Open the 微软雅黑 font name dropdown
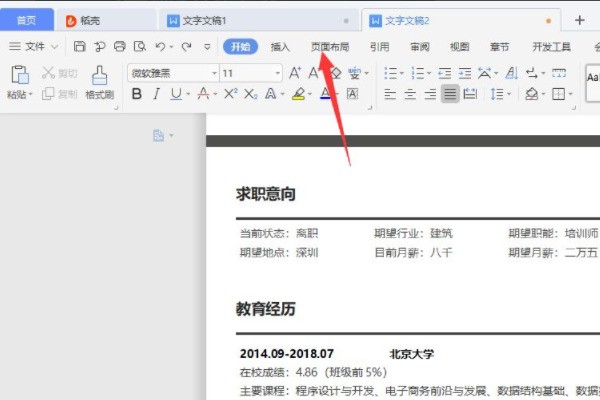Image resolution: width=600 pixels, height=400 pixels. [x=214, y=73]
